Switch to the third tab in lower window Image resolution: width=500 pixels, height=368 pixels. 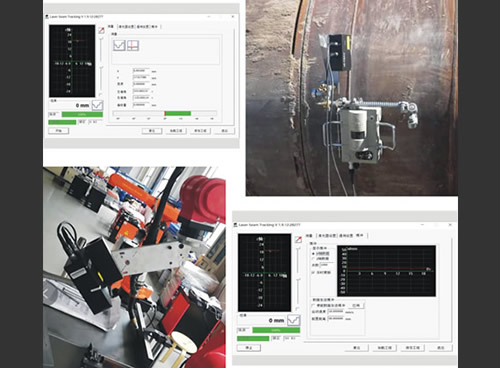pos(346,236)
